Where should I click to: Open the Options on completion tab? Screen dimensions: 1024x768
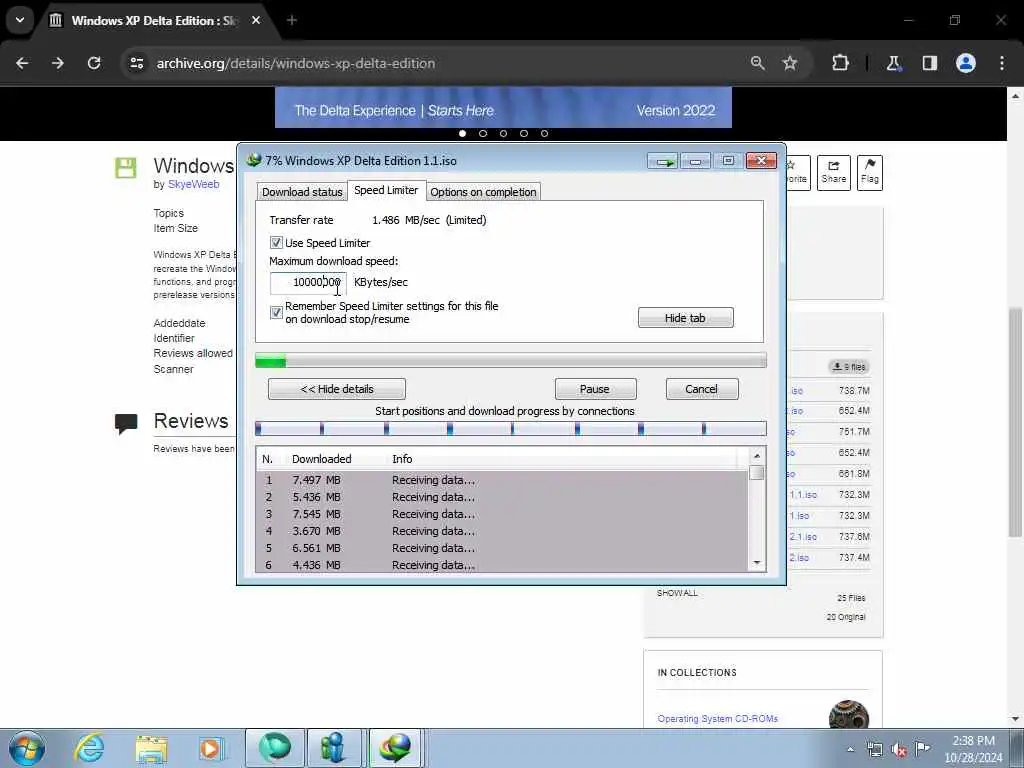pos(483,192)
